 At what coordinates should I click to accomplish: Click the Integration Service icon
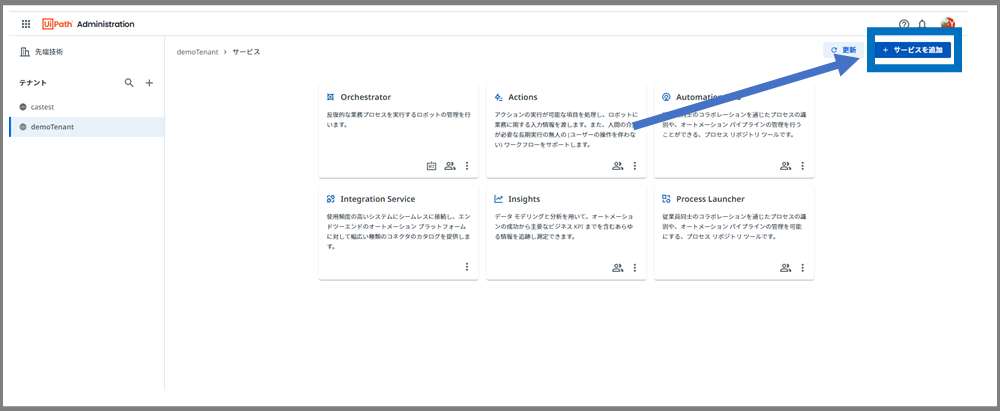point(330,199)
